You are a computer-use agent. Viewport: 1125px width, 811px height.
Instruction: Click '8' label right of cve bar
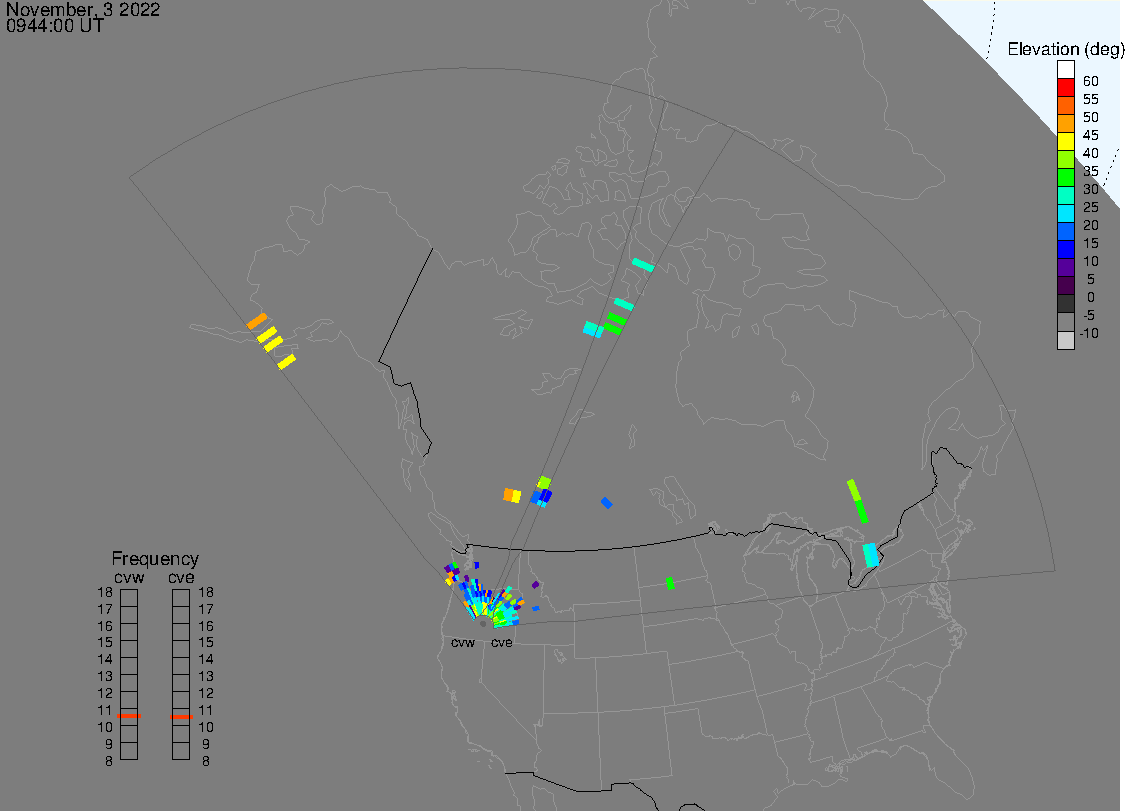click(206, 761)
